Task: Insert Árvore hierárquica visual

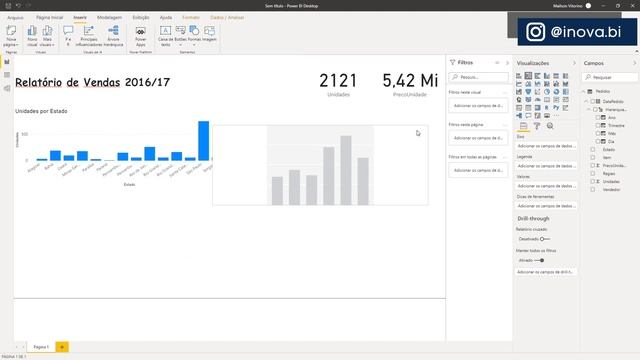Action: pos(113,36)
